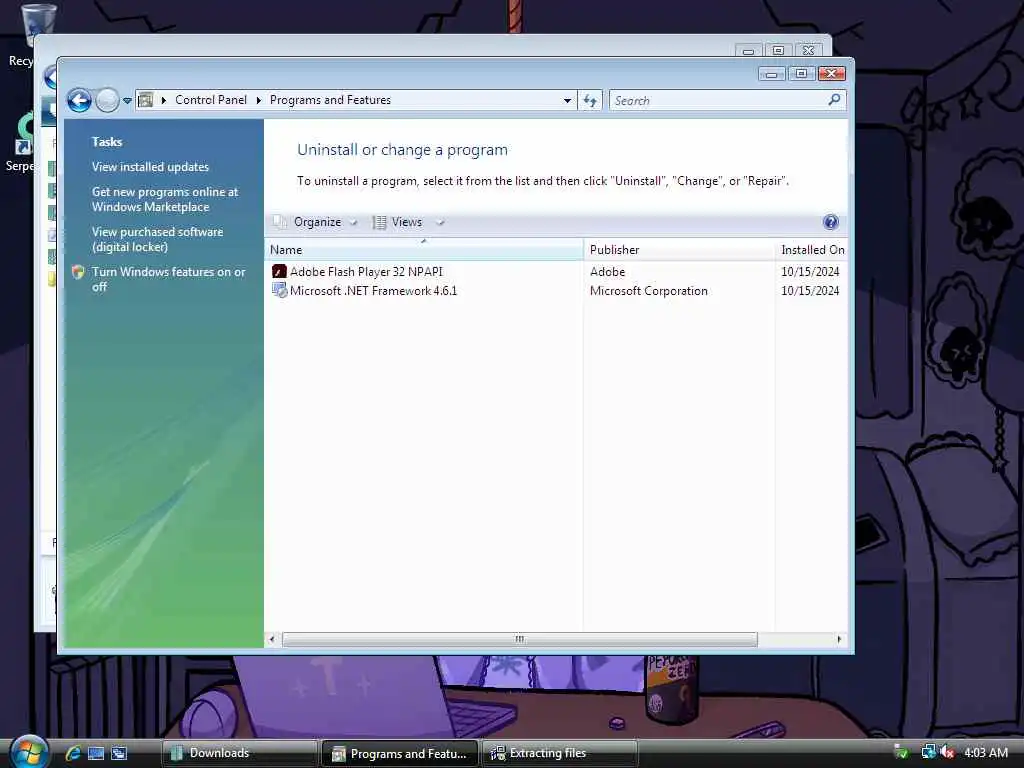Click the Microsoft Corporation publisher cell
Image resolution: width=1024 pixels, height=768 pixels.
click(648, 291)
